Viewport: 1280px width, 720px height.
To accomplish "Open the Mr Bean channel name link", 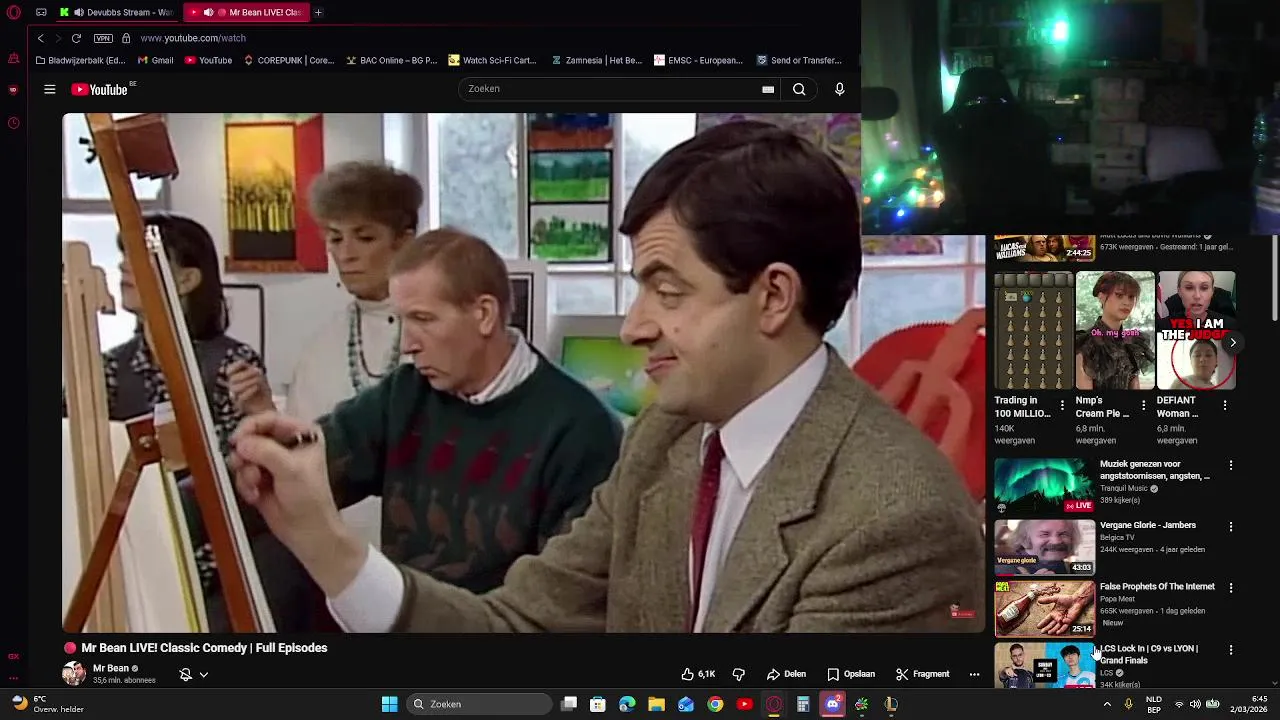I will point(111,668).
